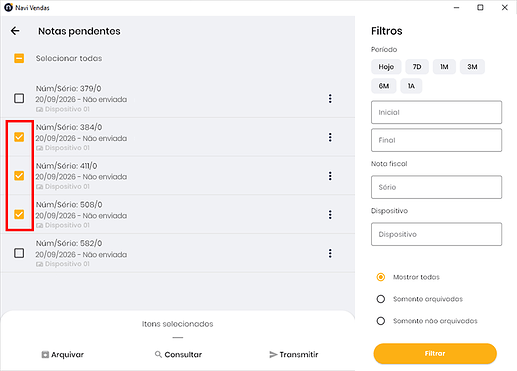Archive selected notes with Arquivar
This screenshot has width=517, height=371.
click(x=63, y=355)
